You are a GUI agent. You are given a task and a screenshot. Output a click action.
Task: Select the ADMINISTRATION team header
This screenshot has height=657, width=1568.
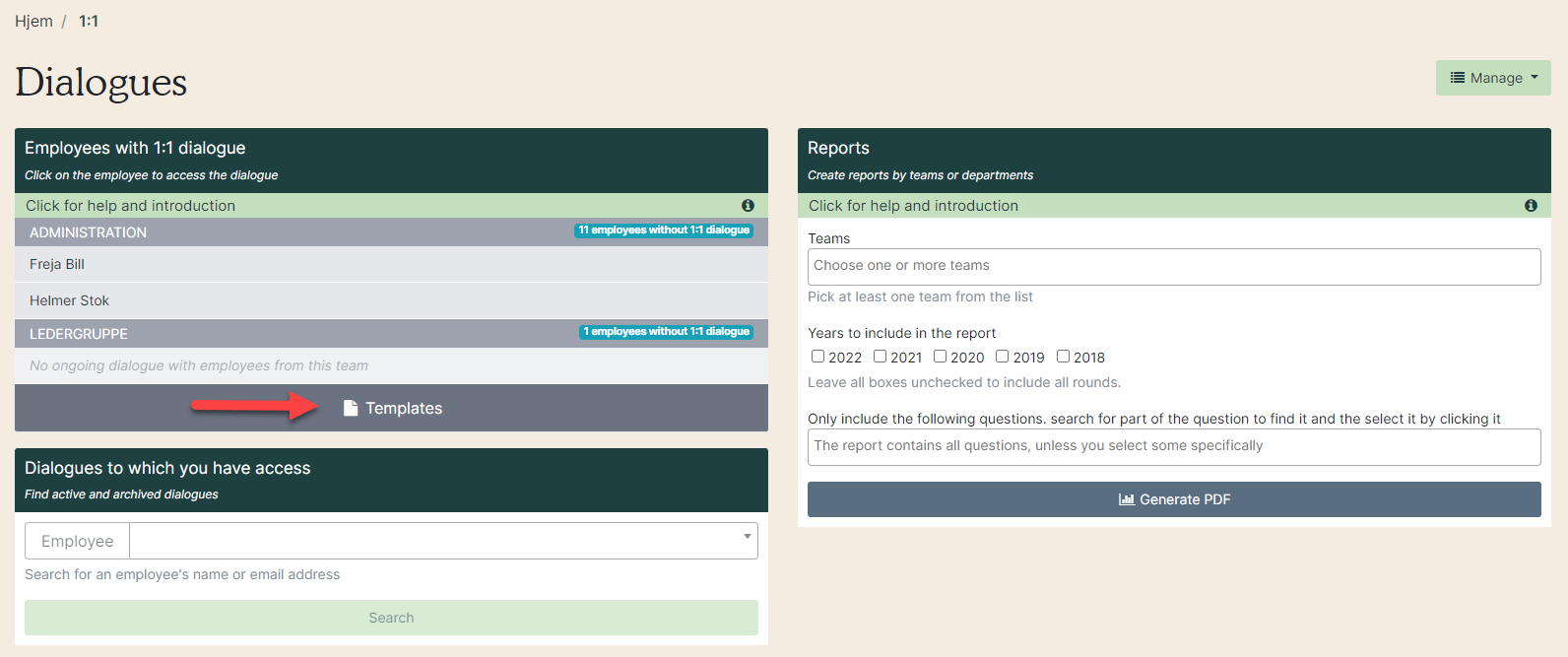[x=391, y=232]
